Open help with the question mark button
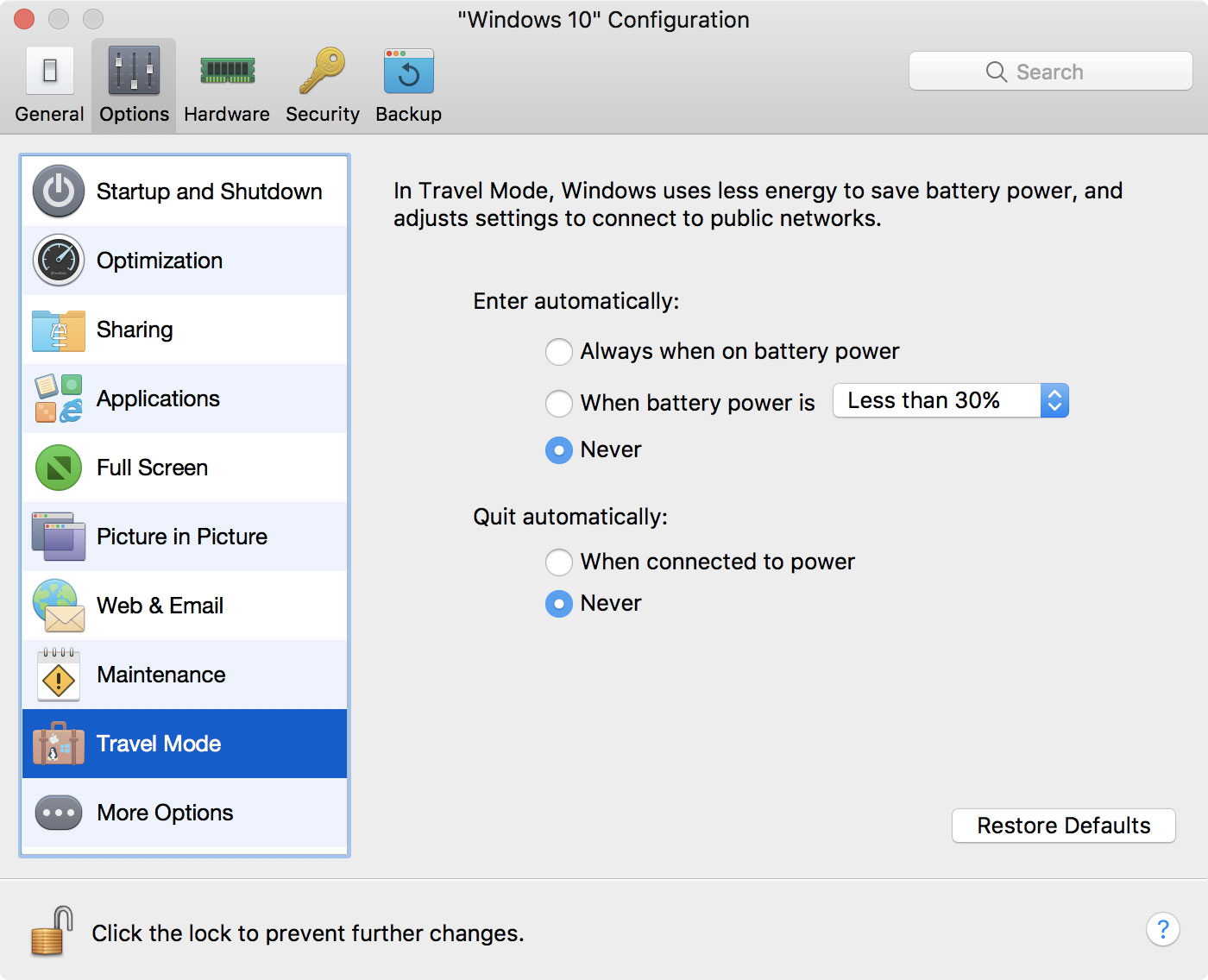Screen dimensions: 1208x980 [1162, 929]
